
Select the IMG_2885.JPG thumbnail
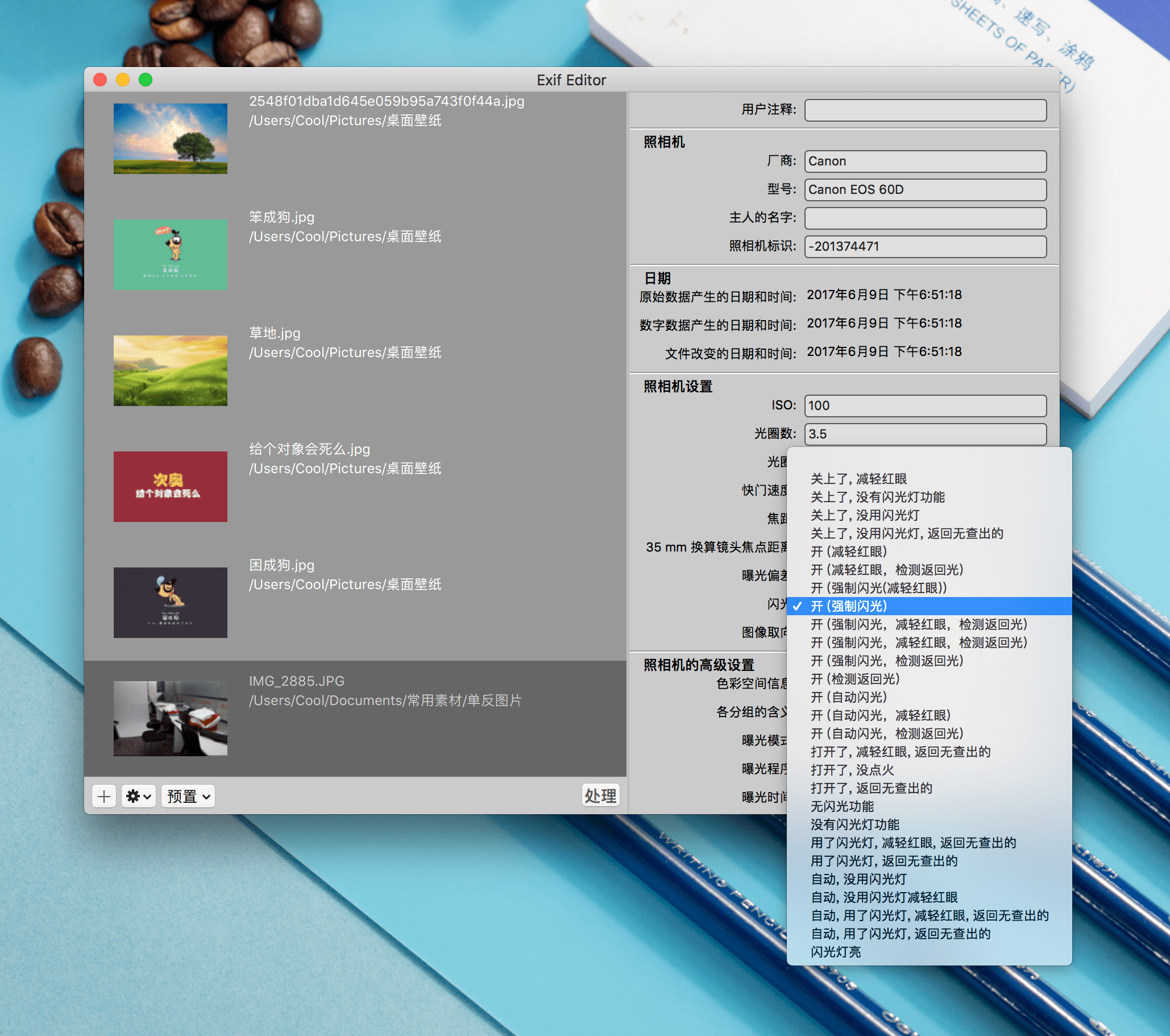(x=170, y=718)
